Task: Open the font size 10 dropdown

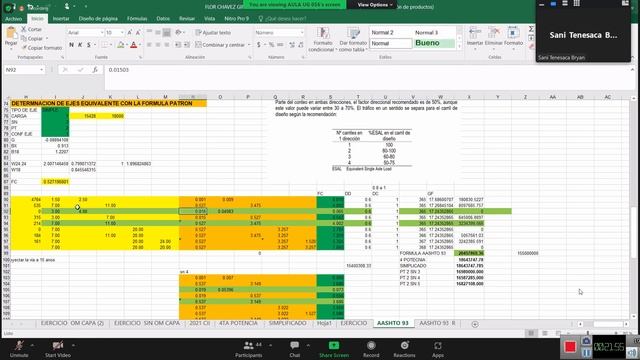Action: [122, 33]
